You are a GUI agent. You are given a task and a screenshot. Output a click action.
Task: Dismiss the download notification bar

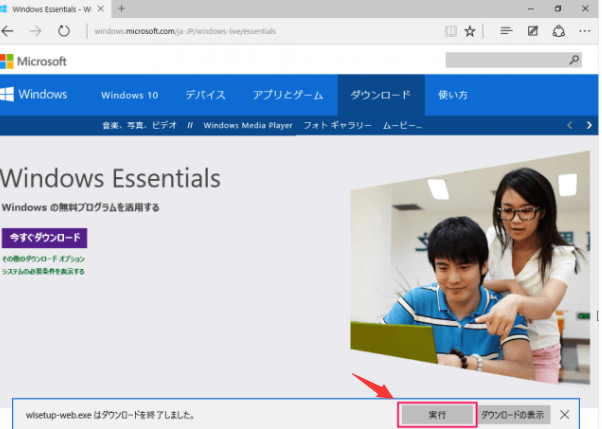(x=564, y=415)
